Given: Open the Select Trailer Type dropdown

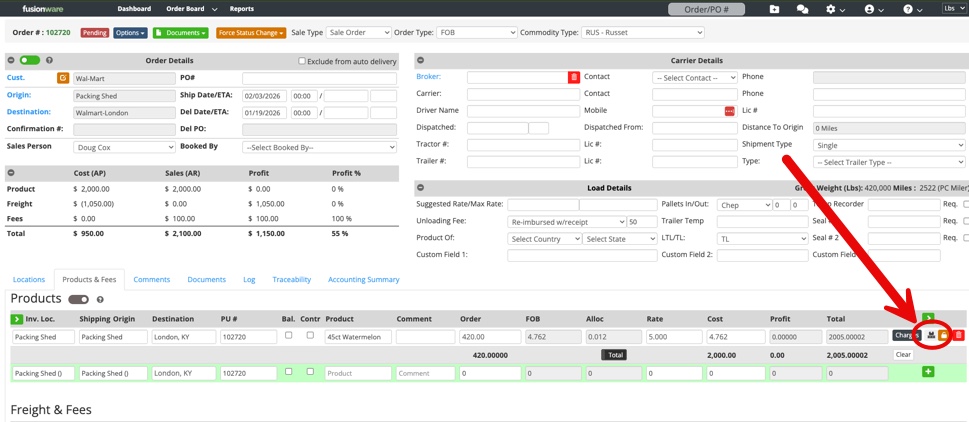Looking at the screenshot, I should point(888,161).
